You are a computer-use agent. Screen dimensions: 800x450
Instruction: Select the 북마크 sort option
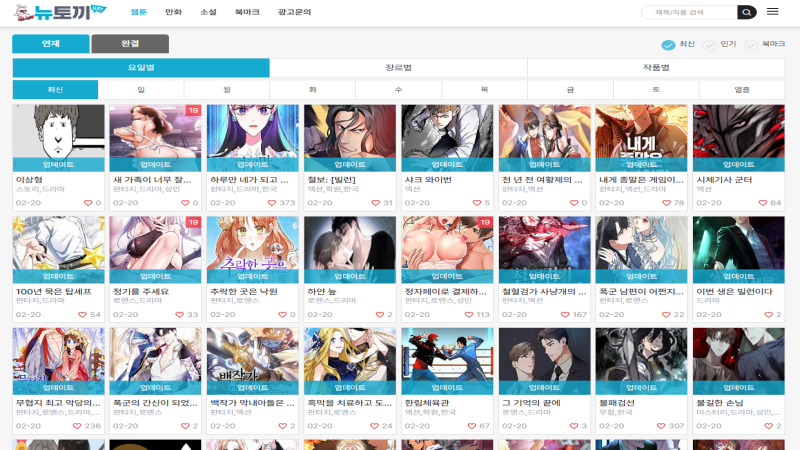[751, 45]
